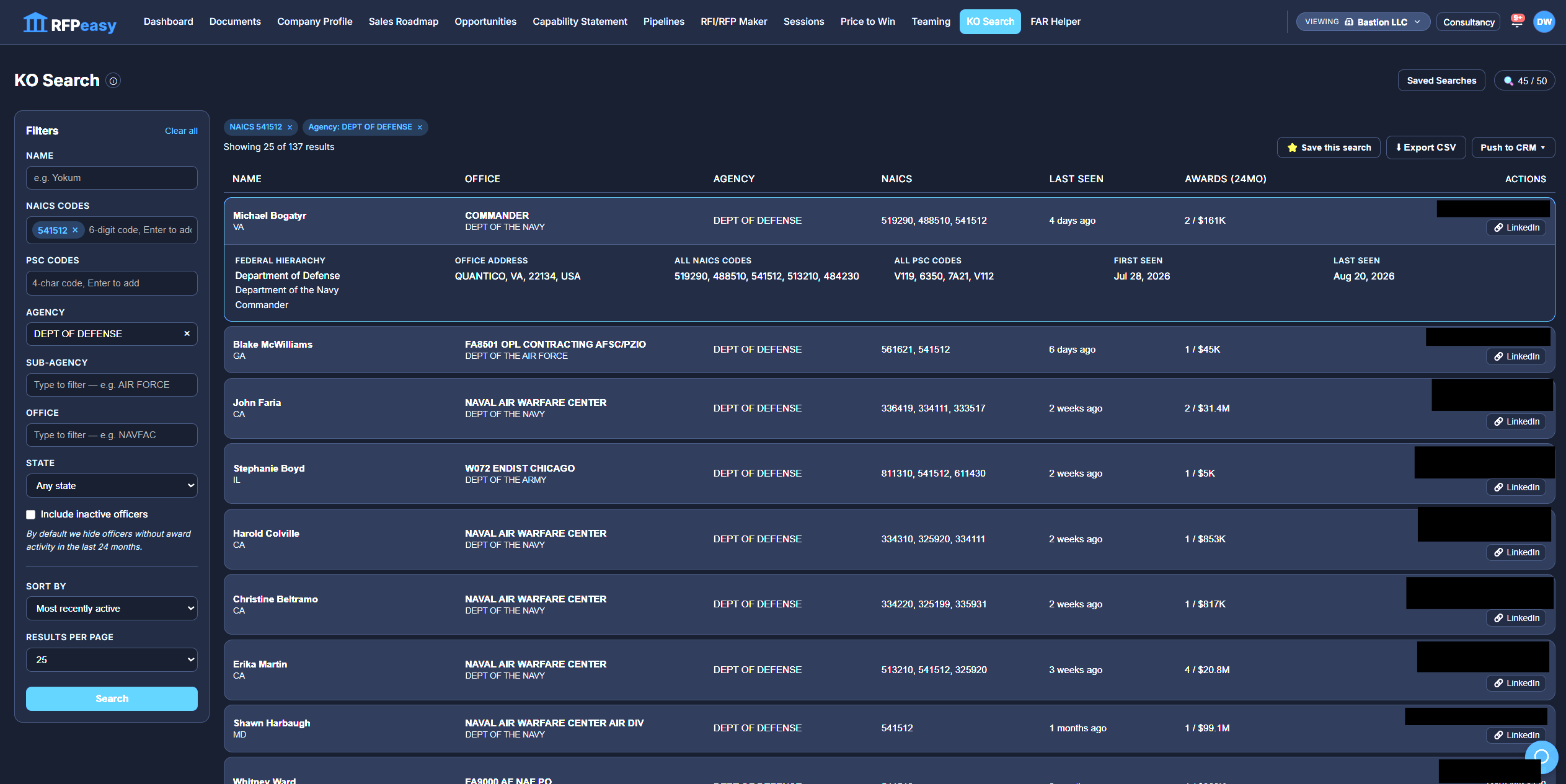Click Save this search
Image resolution: width=1566 pixels, height=784 pixels.
[1329, 148]
